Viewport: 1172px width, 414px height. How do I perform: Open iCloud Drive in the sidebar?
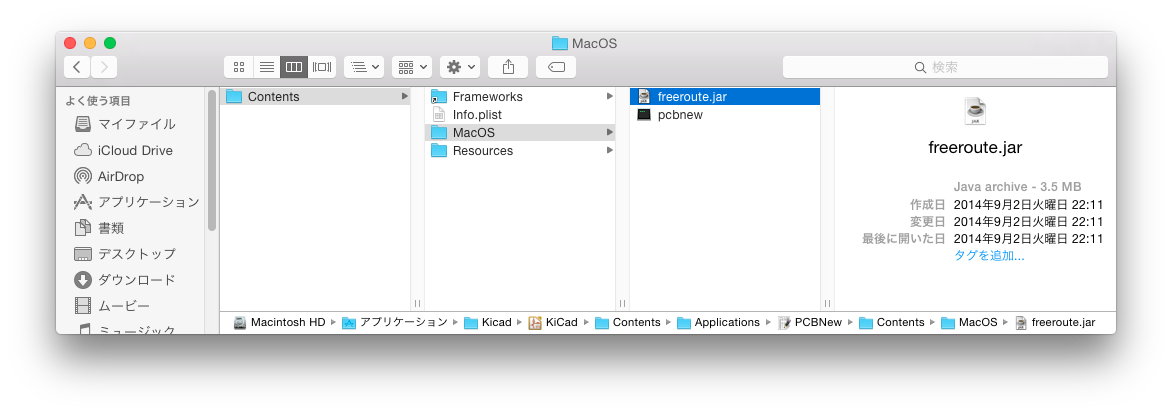123,150
